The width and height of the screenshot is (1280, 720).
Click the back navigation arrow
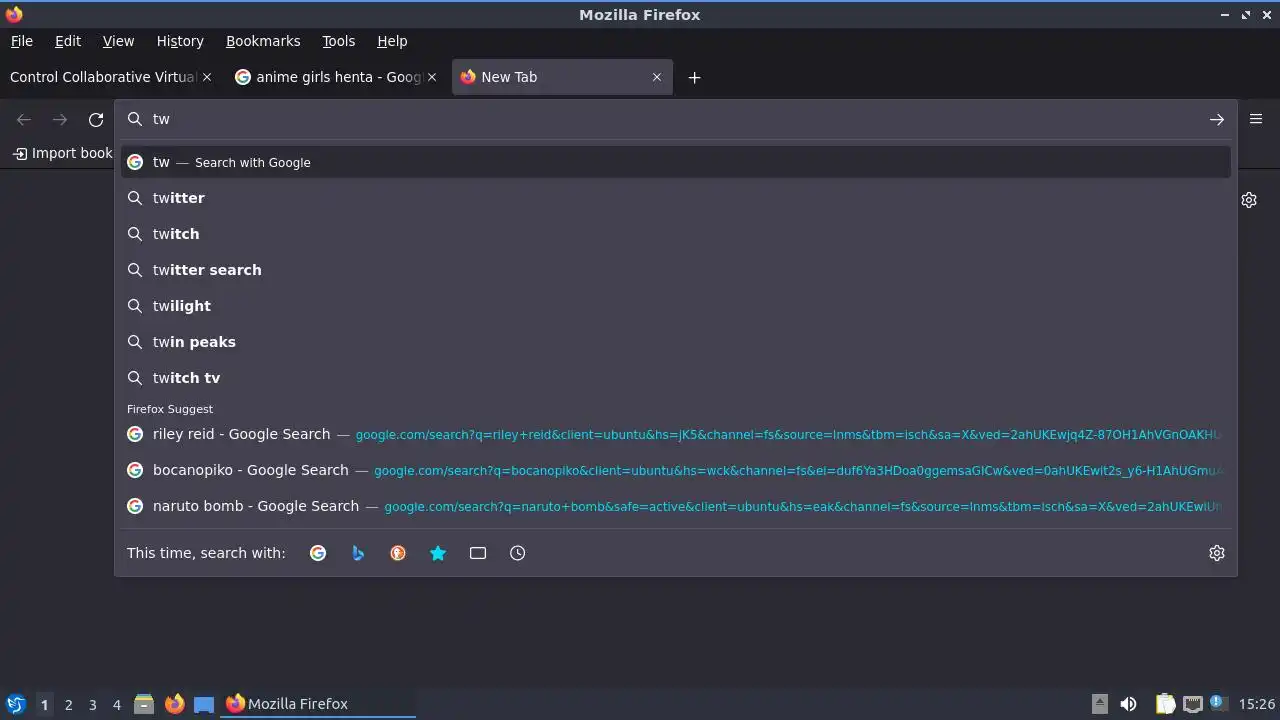tap(24, 119)
